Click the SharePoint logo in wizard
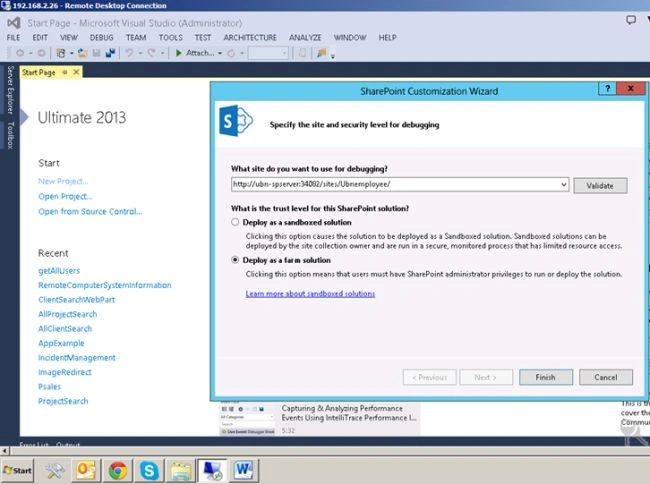Screen dimensions: 650x484 (x=235, y=120)
